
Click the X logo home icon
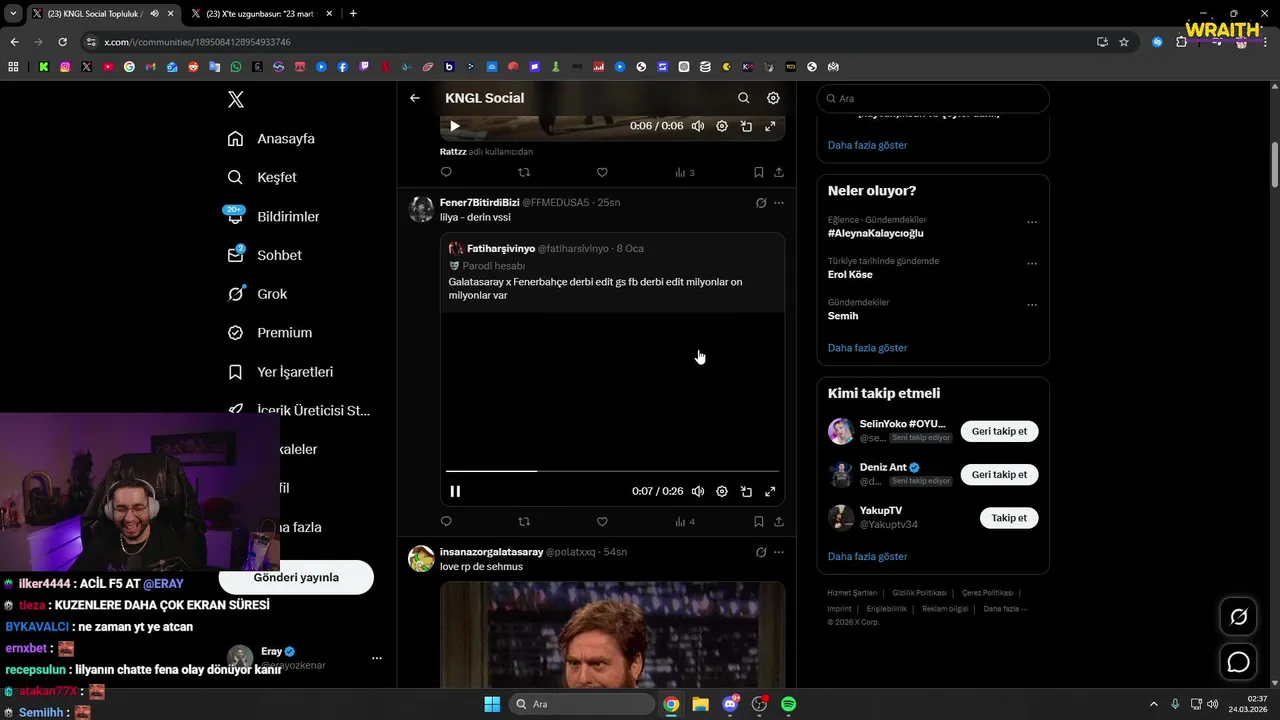click(236, 99)
